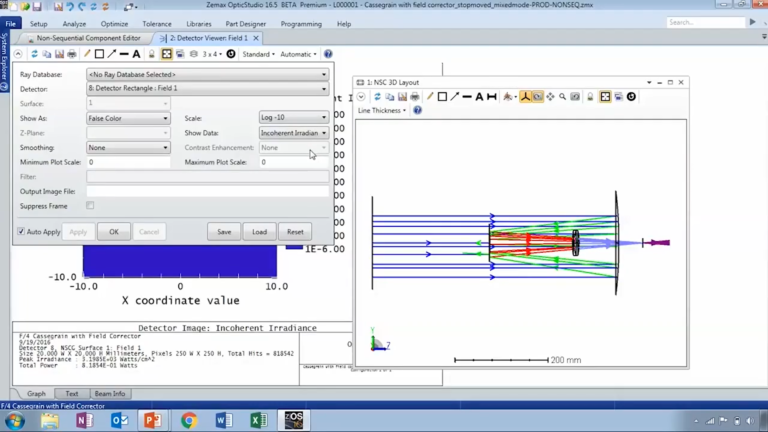
Task: Click the Save settings button
Action: coord(224,232)
